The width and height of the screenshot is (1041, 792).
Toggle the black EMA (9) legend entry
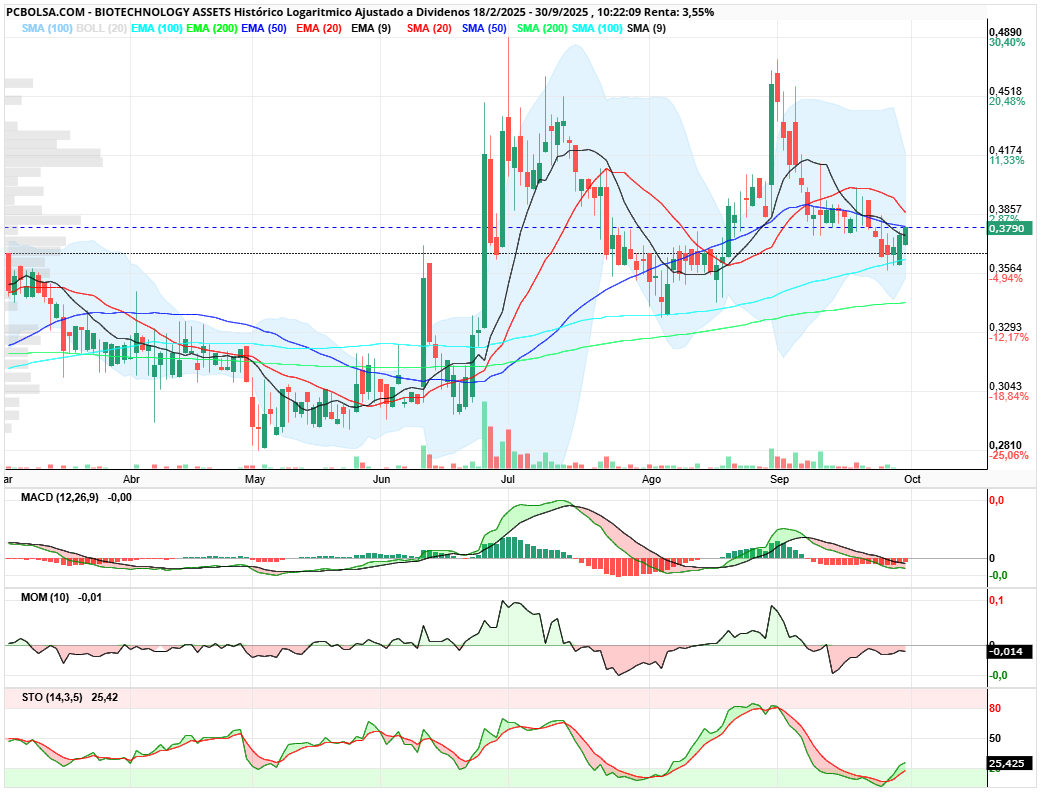(x=370, y=28)
